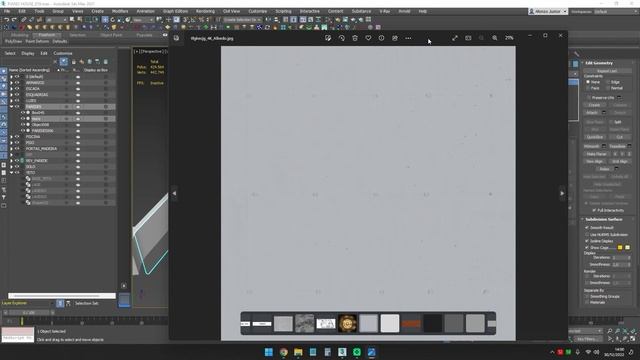Screen dimensions: 640x360
Task: Select the concrete texture thumbnail in filmstrip
Action: (x=304, y=323)
